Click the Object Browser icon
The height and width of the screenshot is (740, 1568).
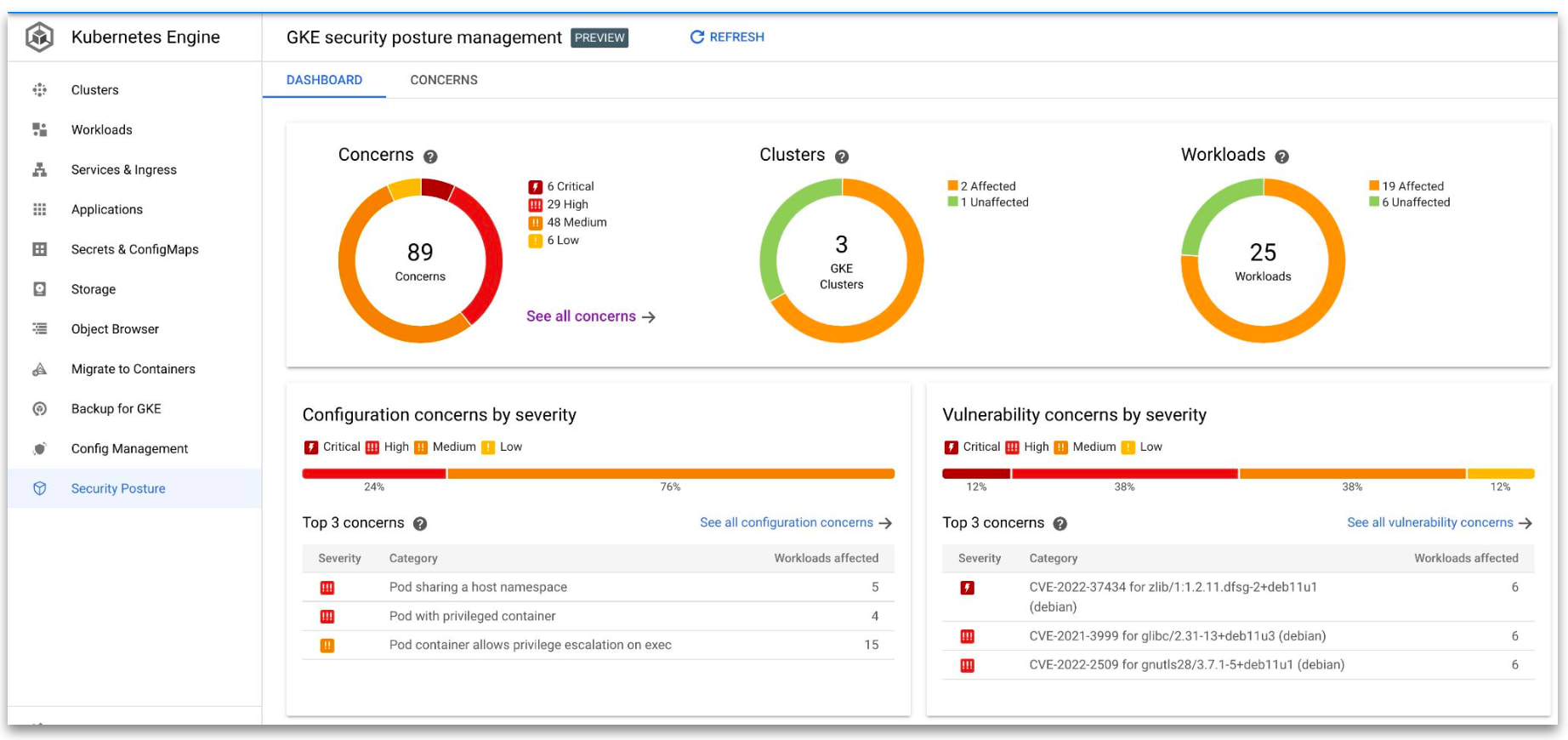pos(39,328)
